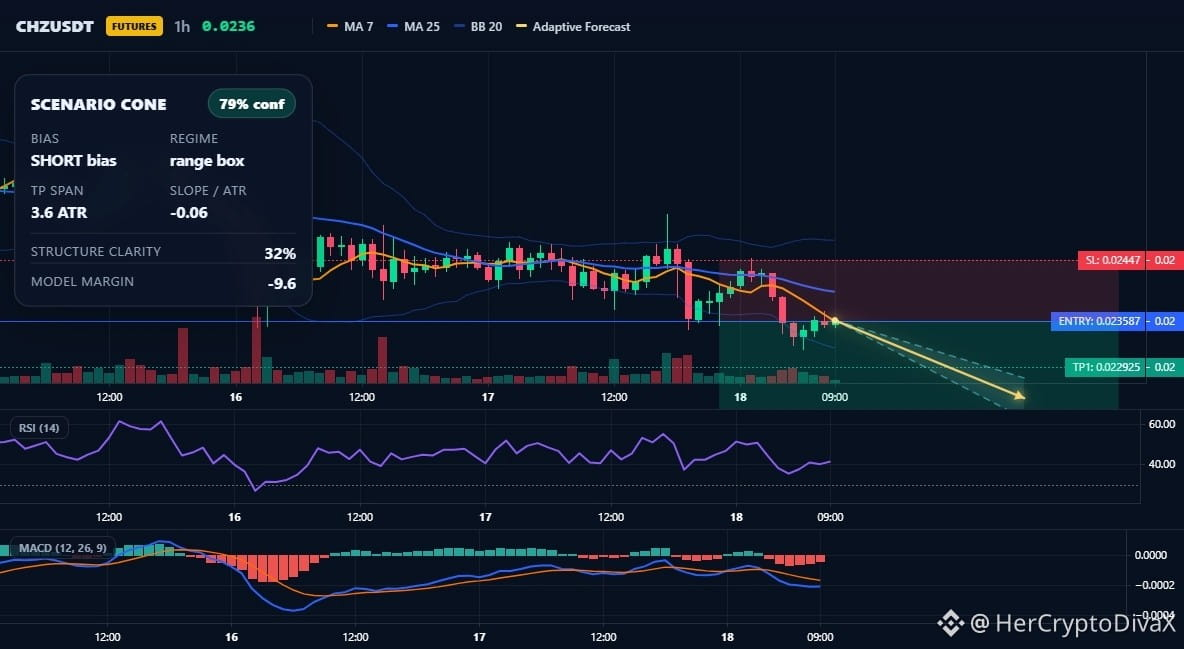Click the 32% structure clarity value
The height and width of the screenshot is (649, 1184).
point(280,253)
